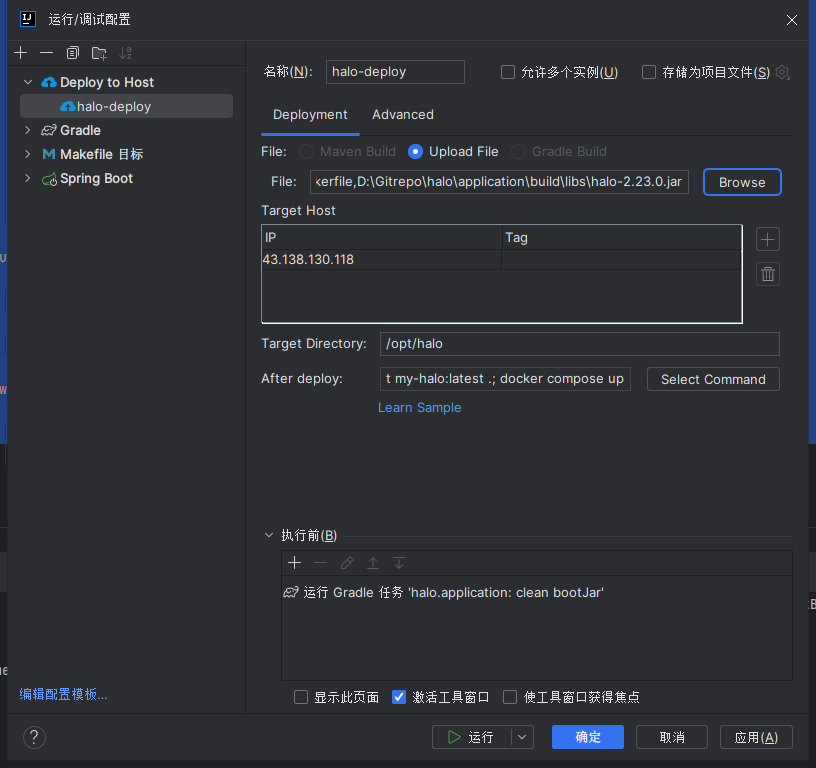Toggle the 存储为项目文件 checkbox
Image resolution: width=816 pixels, height=768 pixels.
pyautogui.click(x=649, y=72)
